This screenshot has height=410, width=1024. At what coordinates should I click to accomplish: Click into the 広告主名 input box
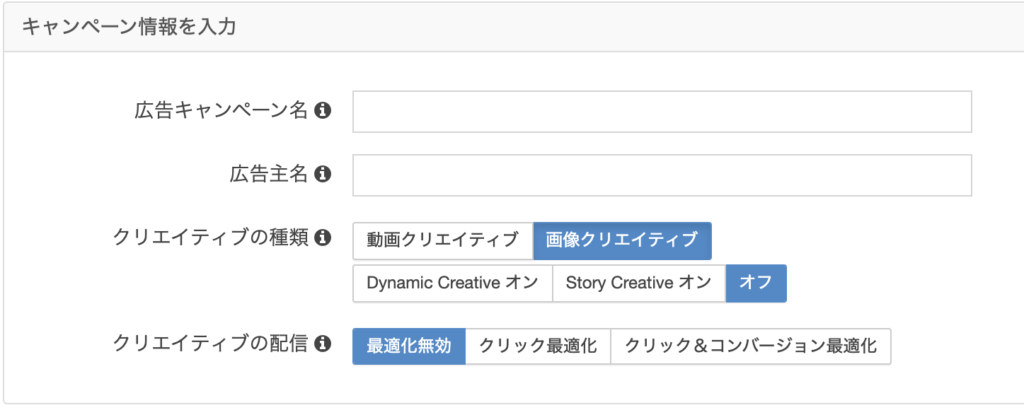(662, 175)
